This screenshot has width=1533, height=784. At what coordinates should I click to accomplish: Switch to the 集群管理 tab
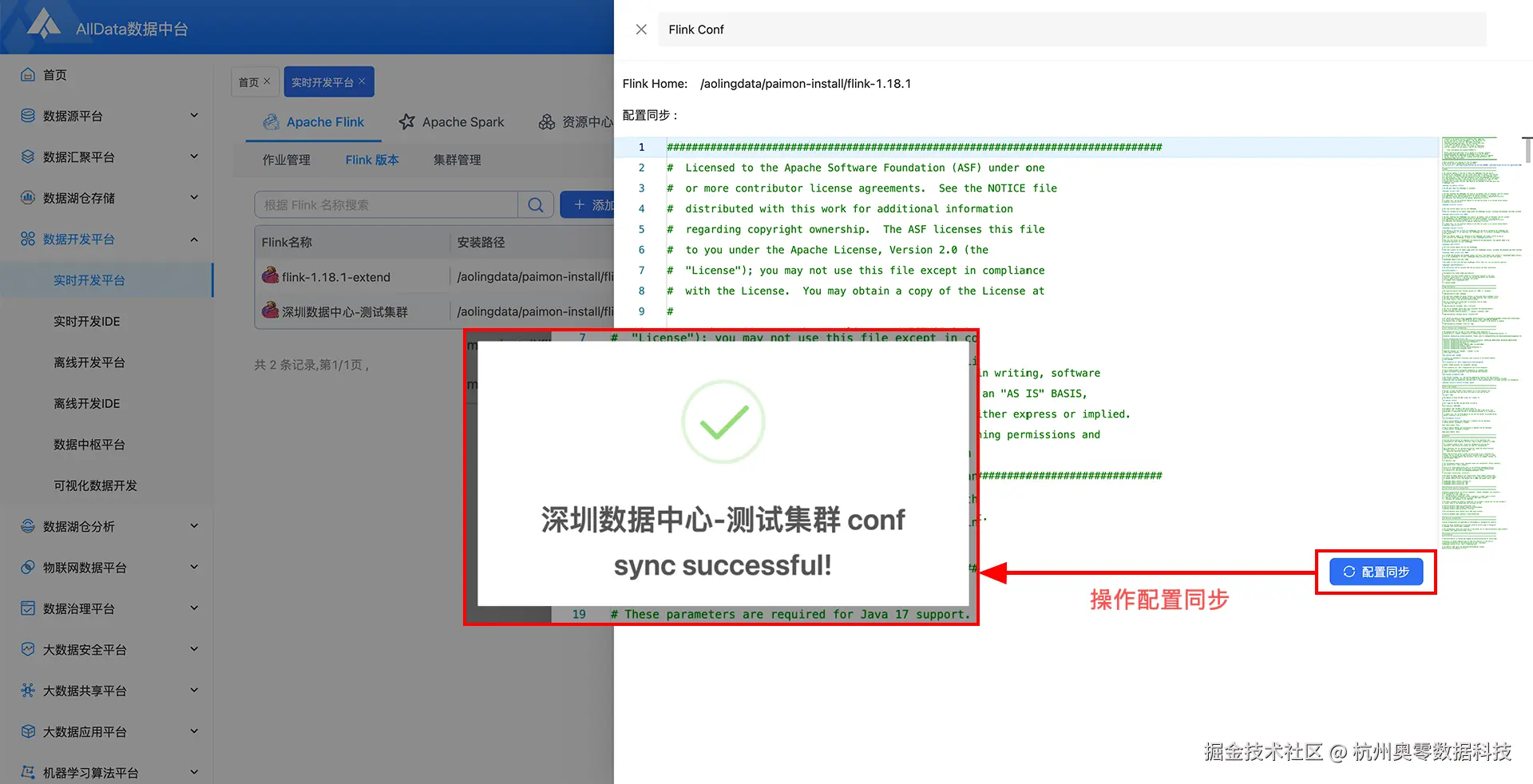pos(457,160)
